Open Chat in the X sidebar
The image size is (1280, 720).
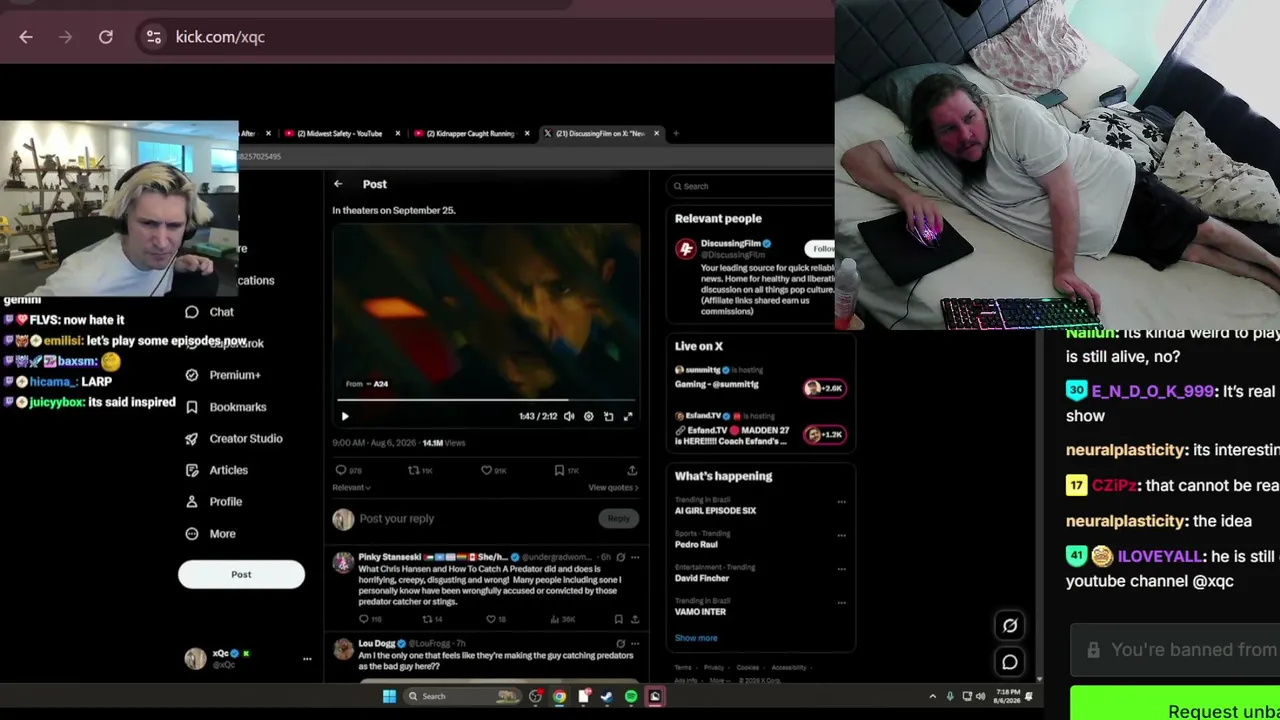(x=210, y=312)
